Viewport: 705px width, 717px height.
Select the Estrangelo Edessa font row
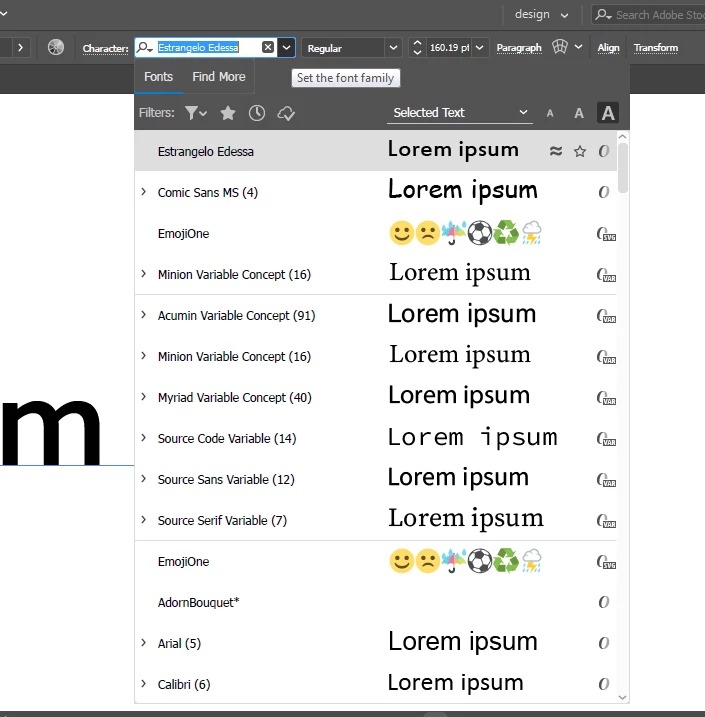[375, 151]
